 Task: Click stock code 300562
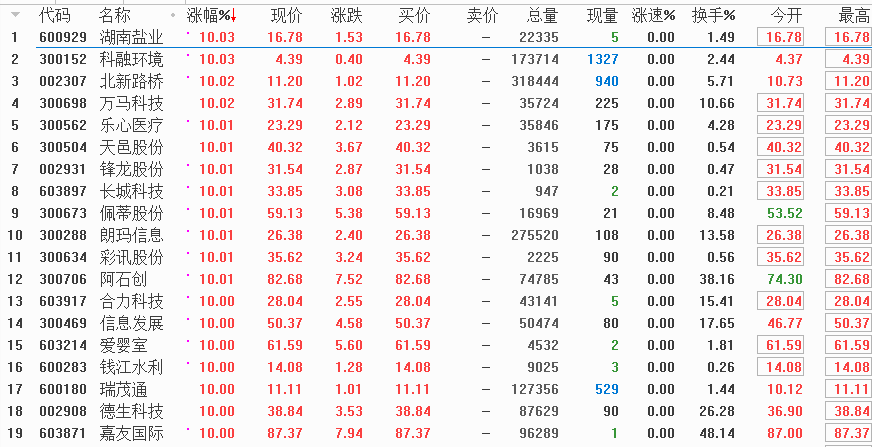(x=63, y=125)
